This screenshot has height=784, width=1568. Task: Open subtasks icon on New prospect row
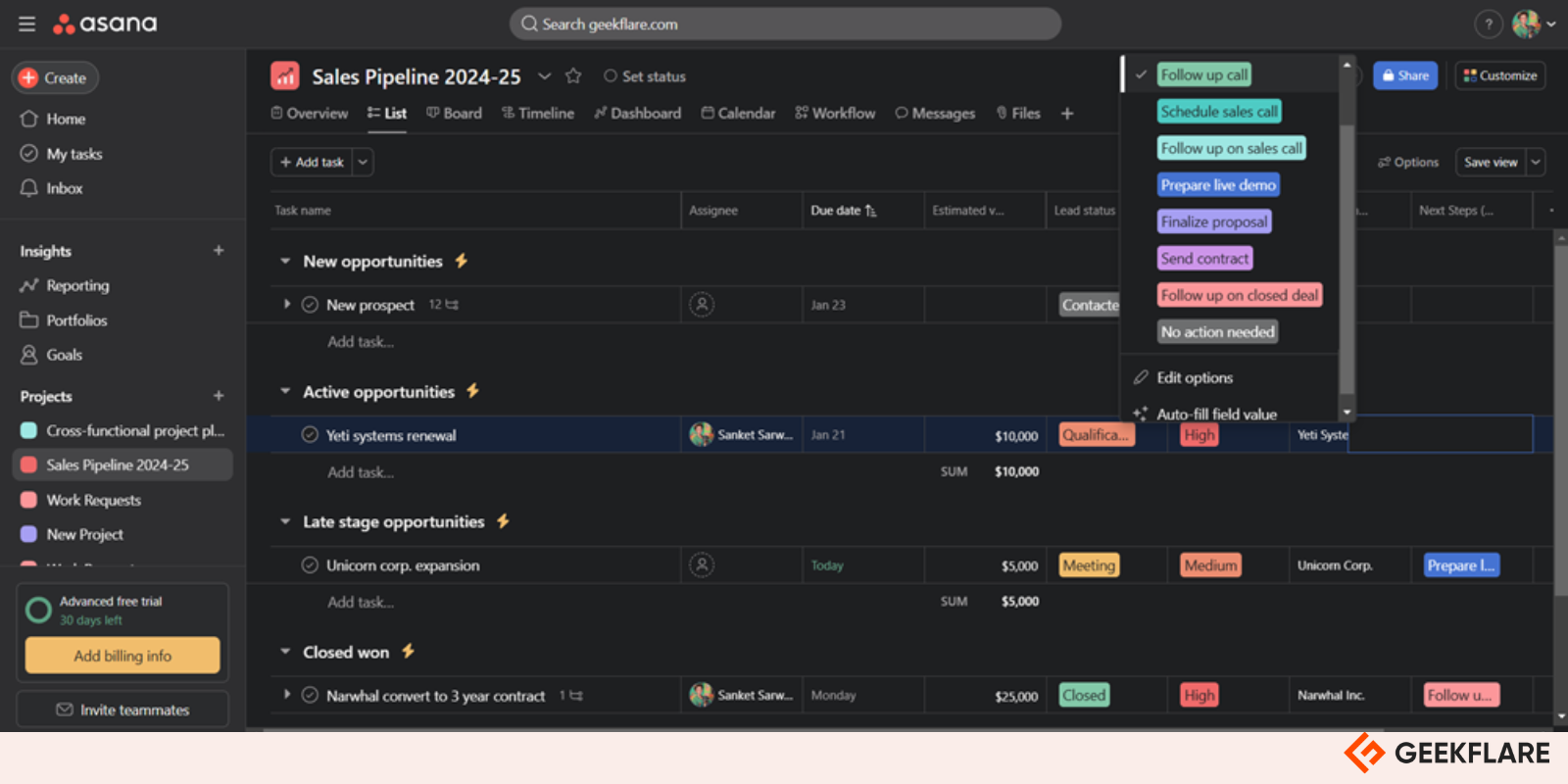click(x=452, y=305)
